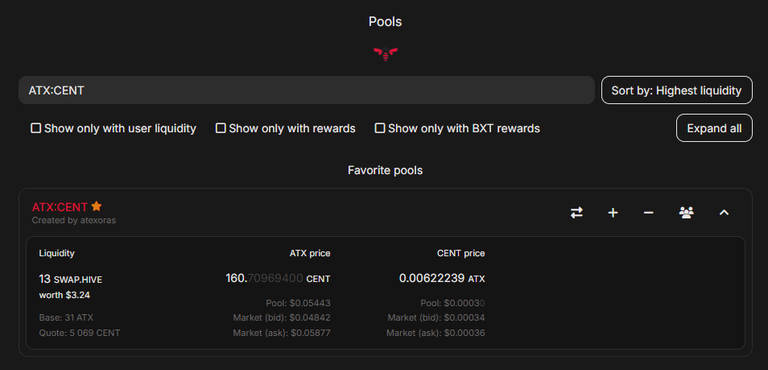The height and width of the screenshot is (370, 768).
Task: Open Sort by: Highest liquidity selector
Action: click(676, 90)
